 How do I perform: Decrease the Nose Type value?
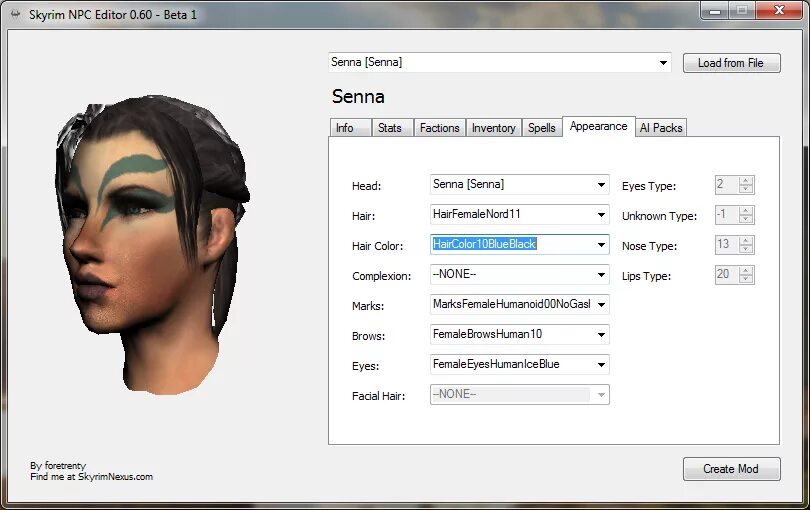pos(745,249)
